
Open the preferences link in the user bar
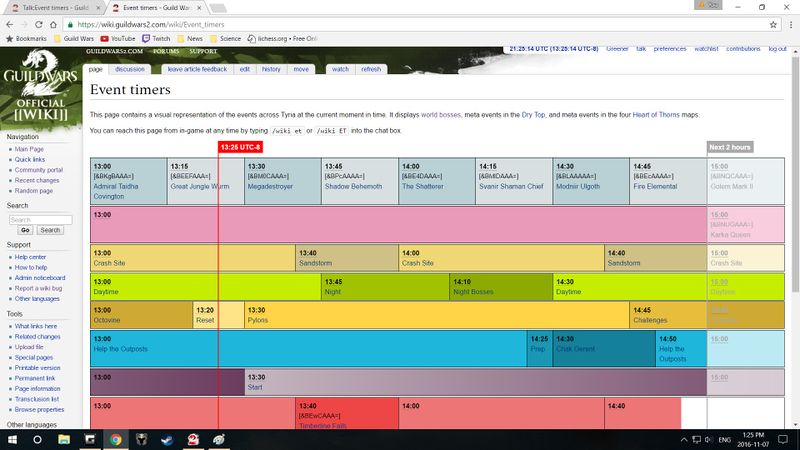pyautogui.click(x=670, y=49)
